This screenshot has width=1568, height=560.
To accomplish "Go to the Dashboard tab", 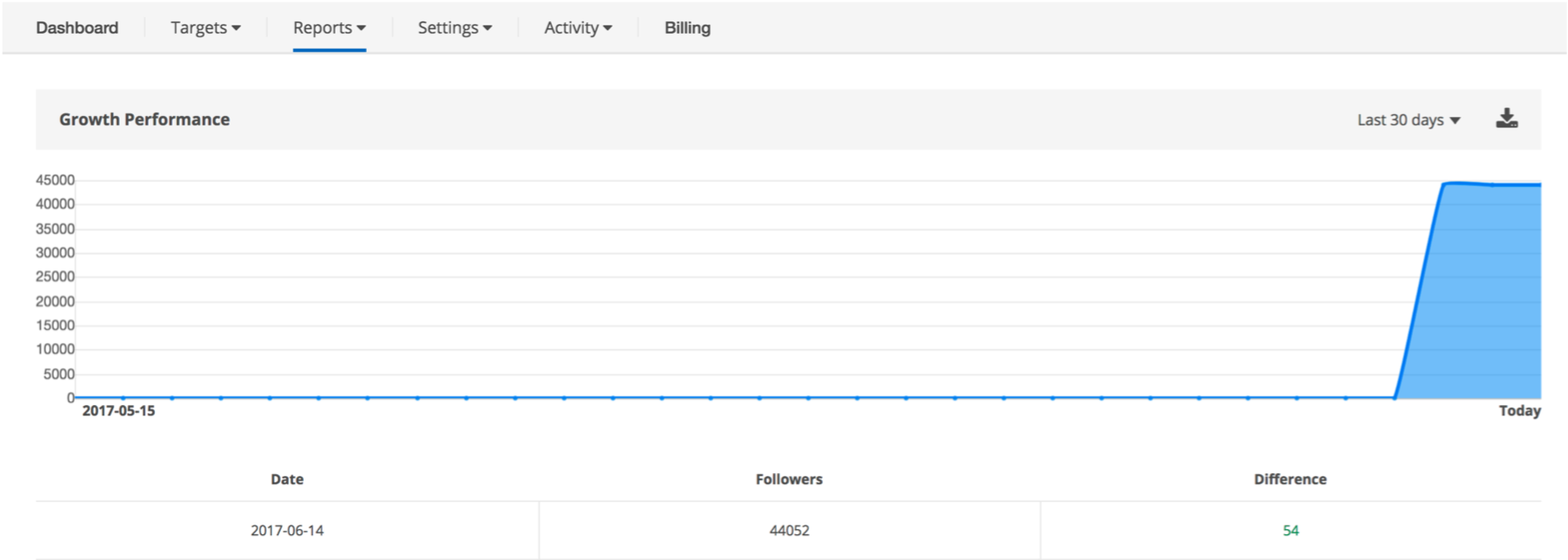I will (x=77, y=27).
